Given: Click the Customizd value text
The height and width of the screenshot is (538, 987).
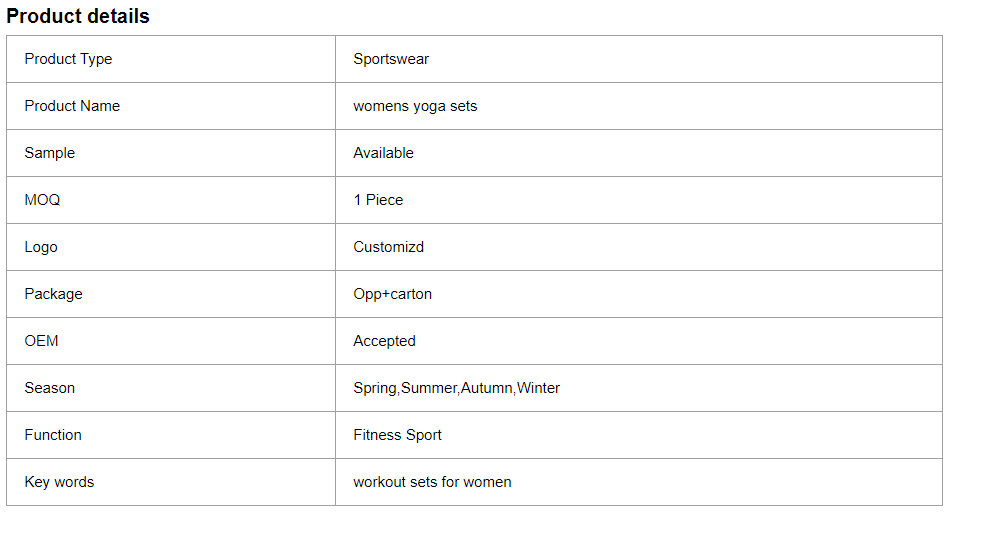Looking at the screenshot, I should 388,247.
